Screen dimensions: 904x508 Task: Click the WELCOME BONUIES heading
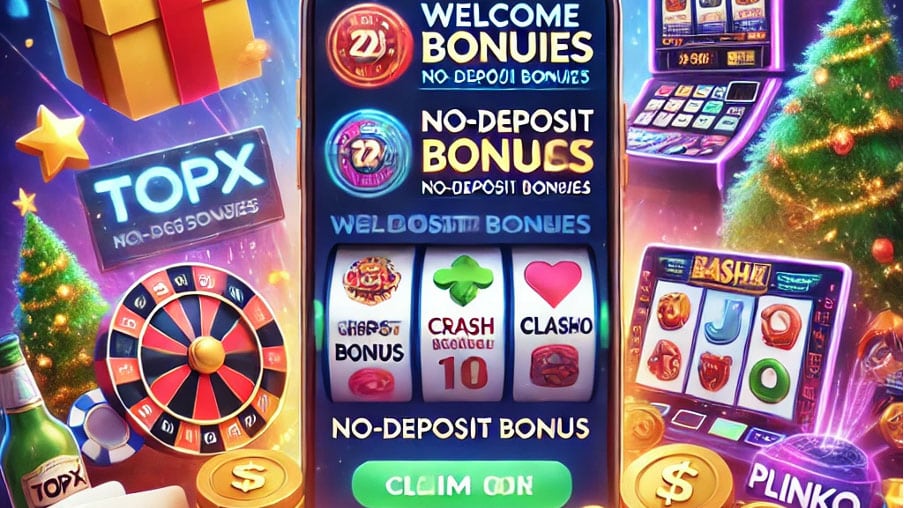(506, 35)
